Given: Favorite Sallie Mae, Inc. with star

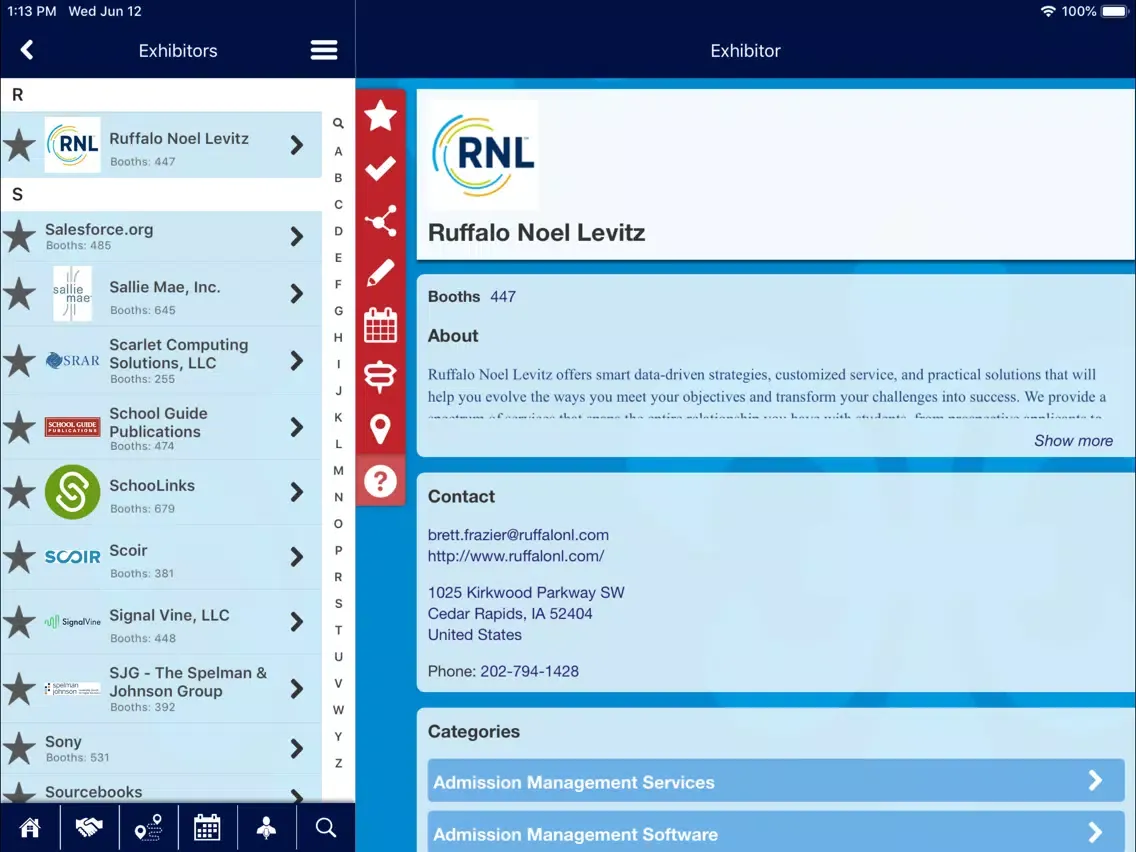Looking at the screenshot, I should click(20, 293).
